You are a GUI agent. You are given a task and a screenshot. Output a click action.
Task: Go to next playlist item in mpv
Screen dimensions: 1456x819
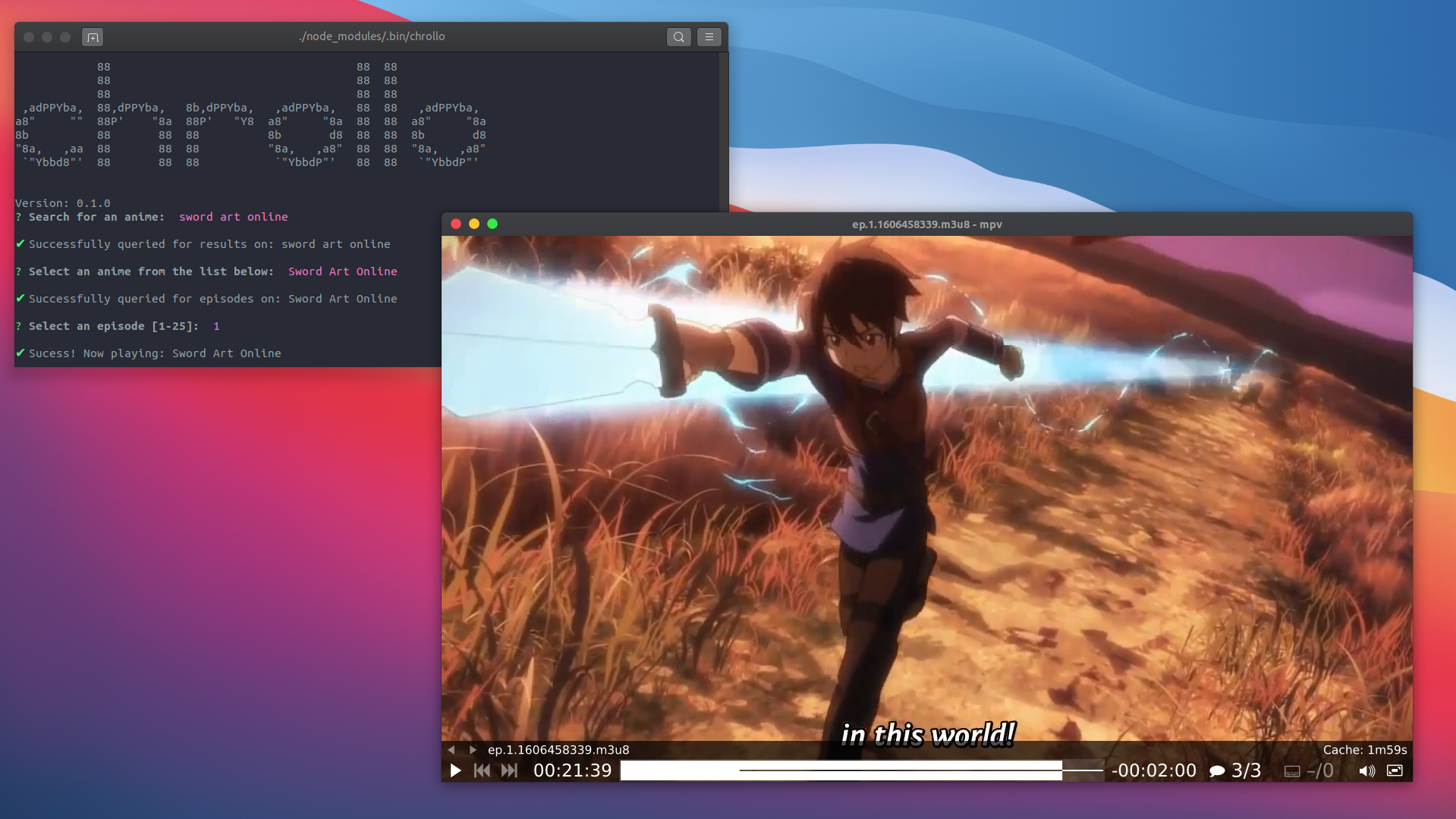pyautogui.click(x=473, y=750)
